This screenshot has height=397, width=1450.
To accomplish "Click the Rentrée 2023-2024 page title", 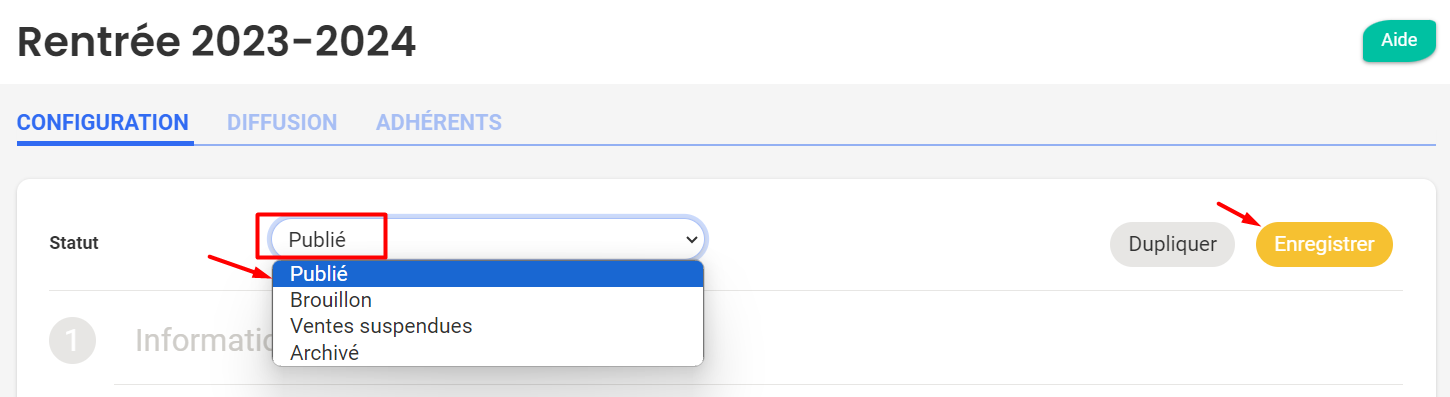I will click(x=217, y=42).
